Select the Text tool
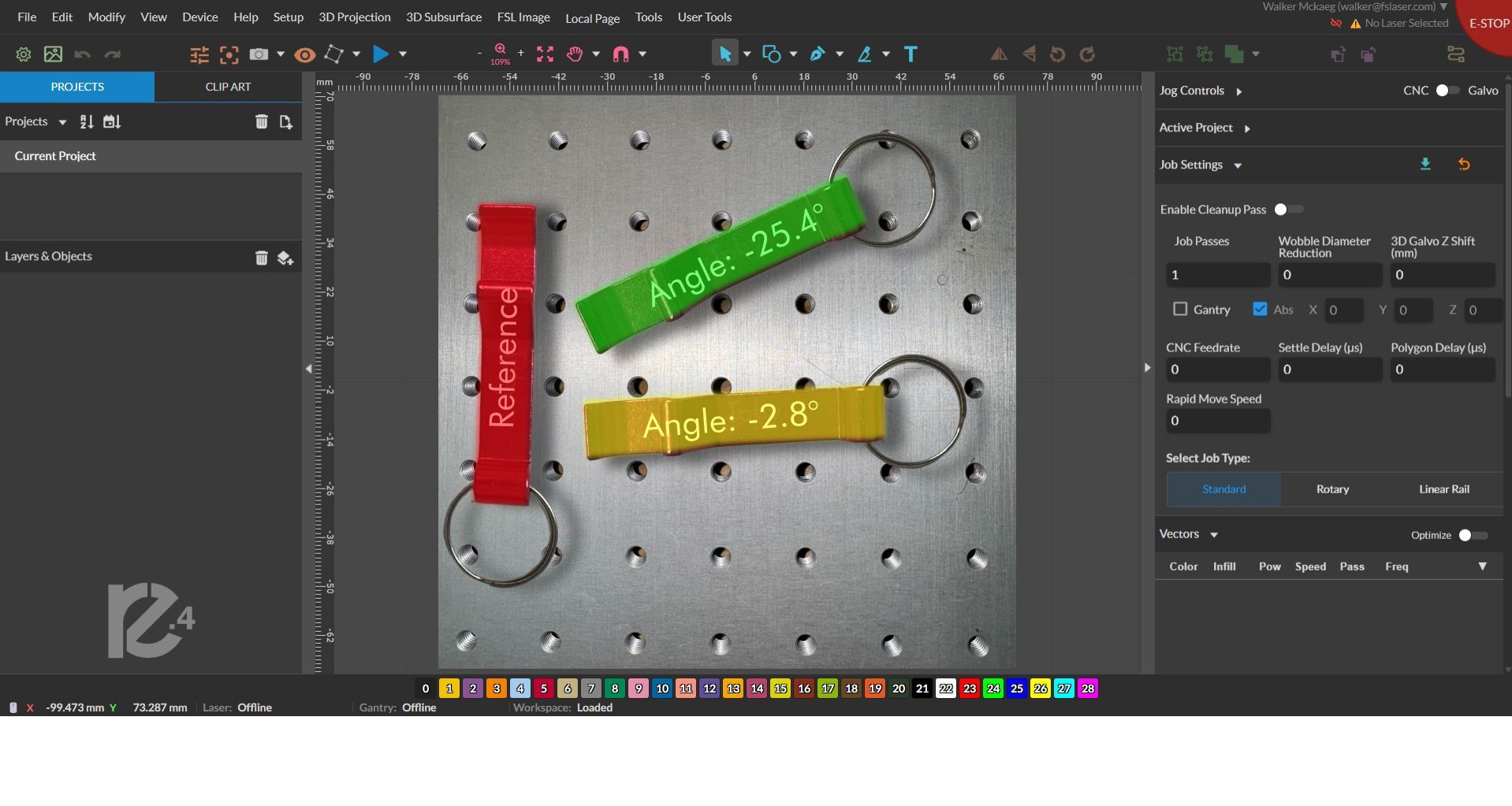The image size is (1512, 806). pyautogui.click(x=911, y=54)
